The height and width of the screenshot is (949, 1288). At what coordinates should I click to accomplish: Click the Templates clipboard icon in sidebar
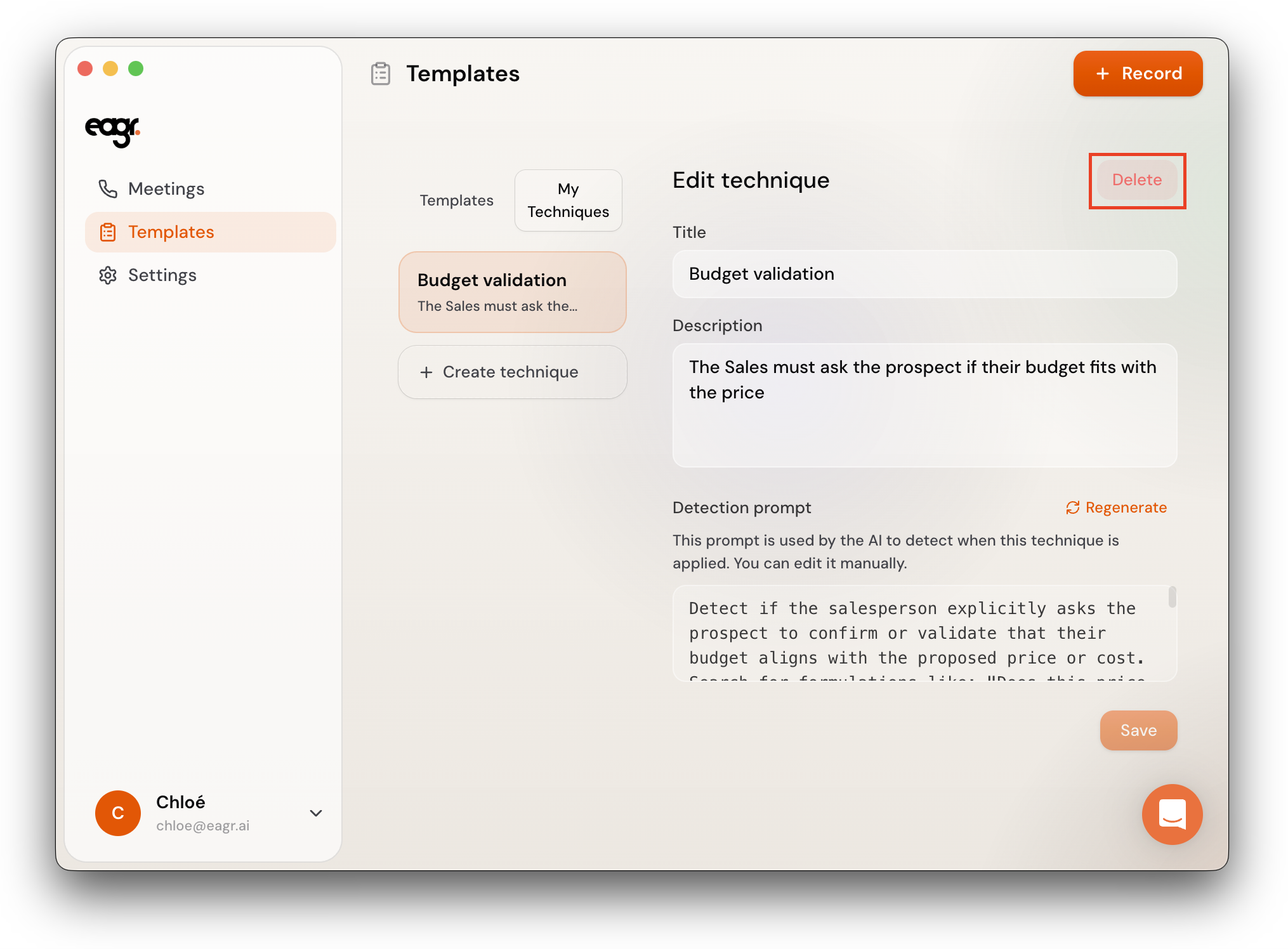[x=107, y=232]
